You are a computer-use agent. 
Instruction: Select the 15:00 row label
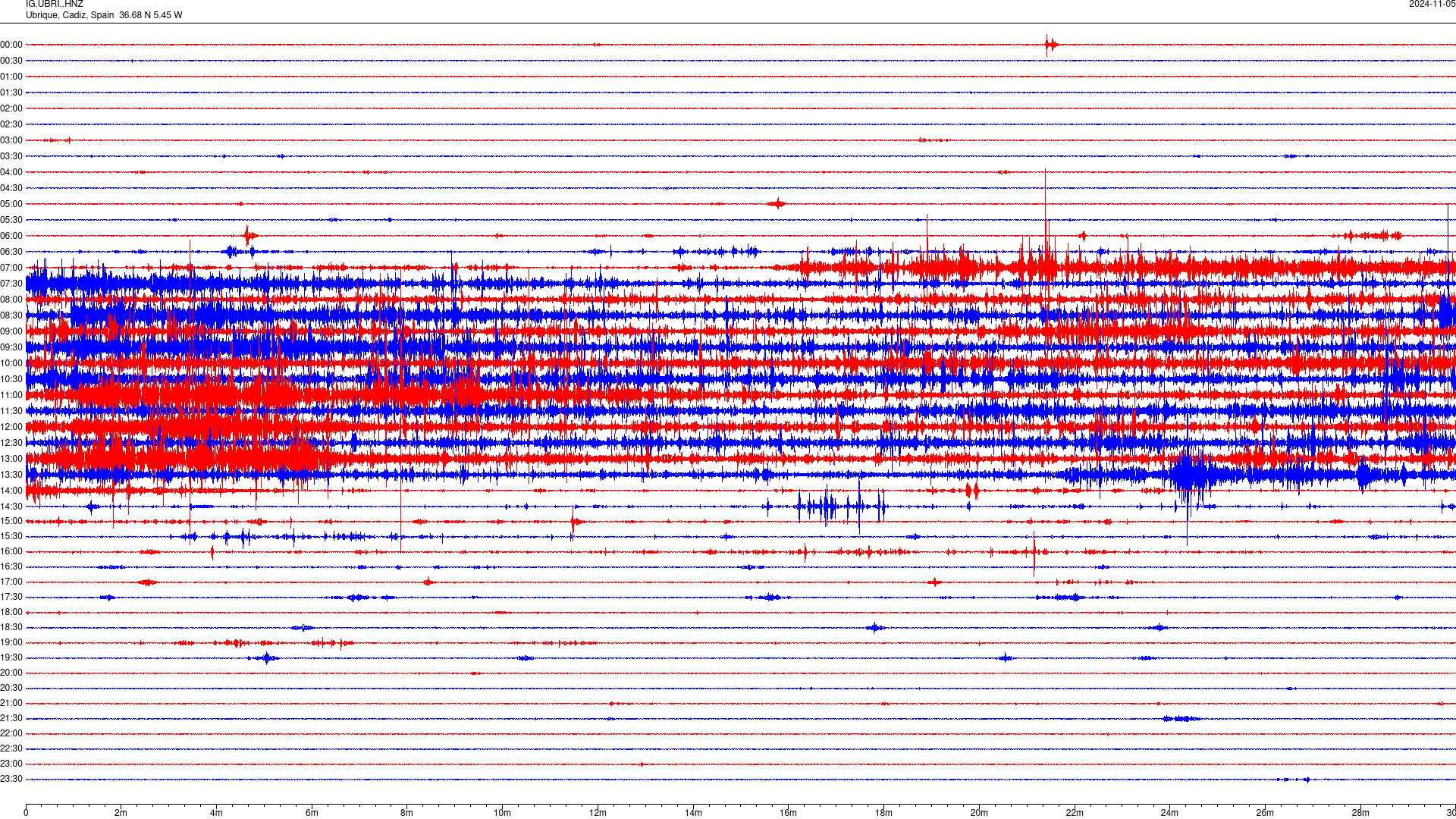tap(11, 521)
